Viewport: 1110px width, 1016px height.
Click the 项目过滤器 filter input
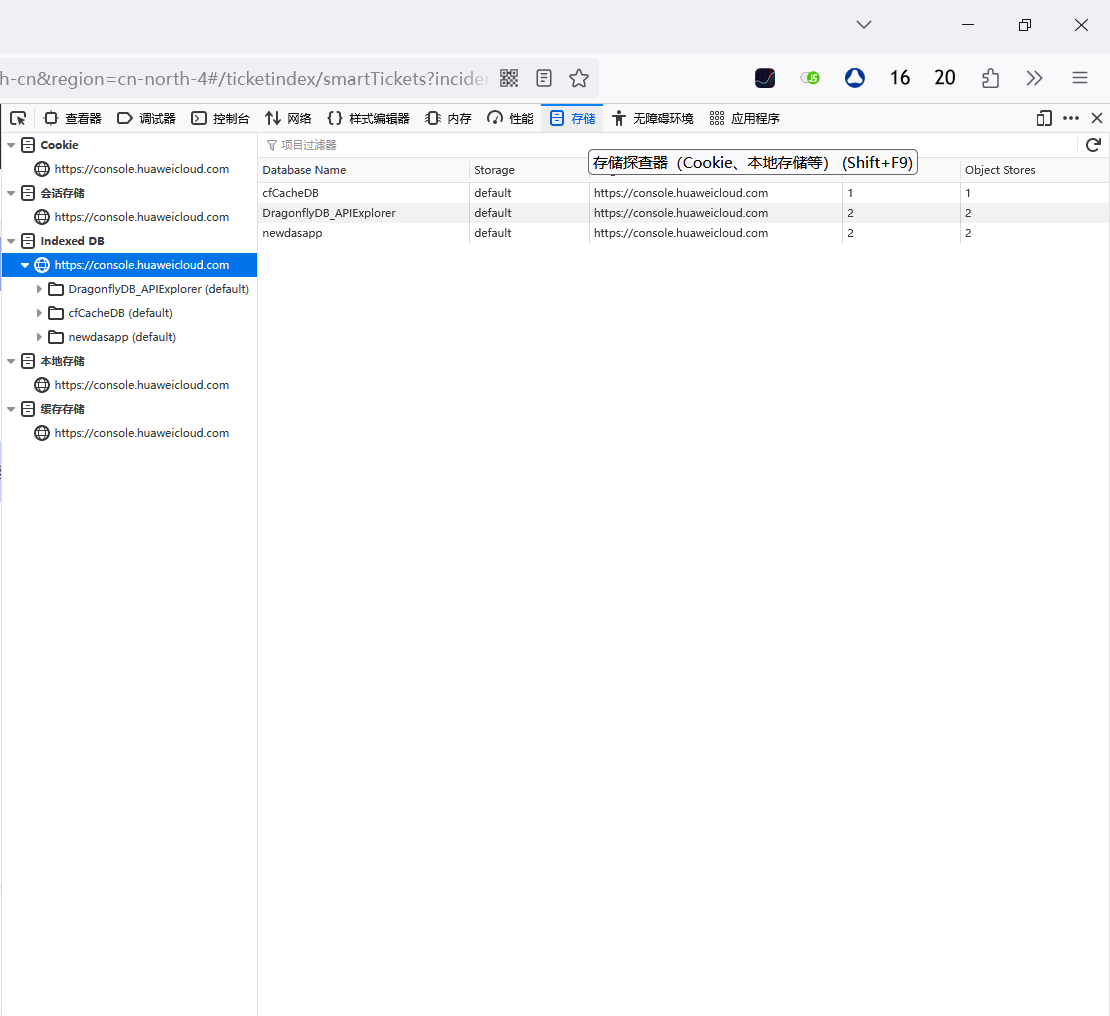click(x=665, y=145)
